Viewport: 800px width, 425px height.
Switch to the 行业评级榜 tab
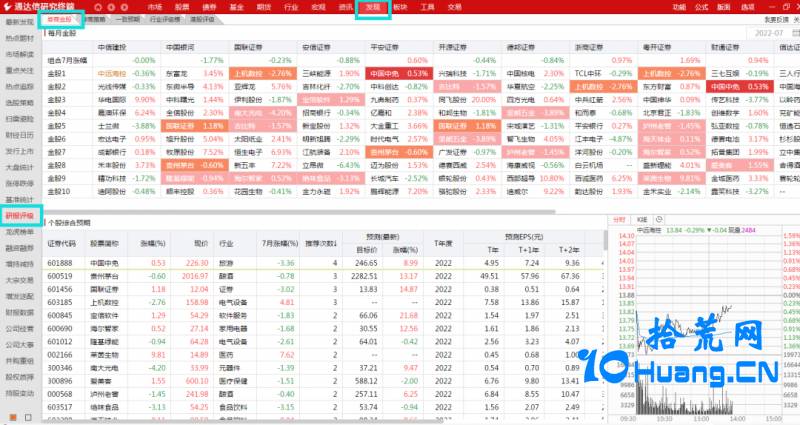(165, 19)
